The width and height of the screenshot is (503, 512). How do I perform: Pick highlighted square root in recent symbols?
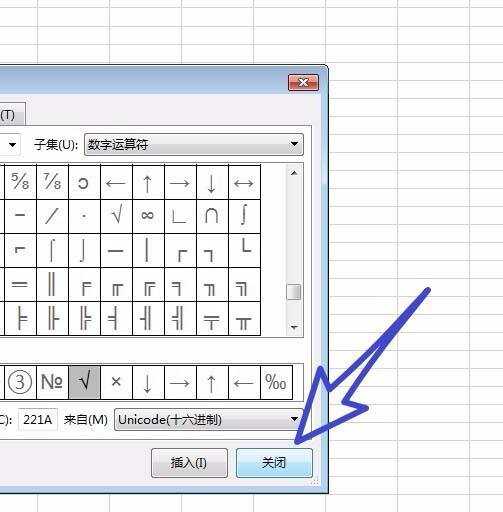pyautogui.click(x=85, y=382)
